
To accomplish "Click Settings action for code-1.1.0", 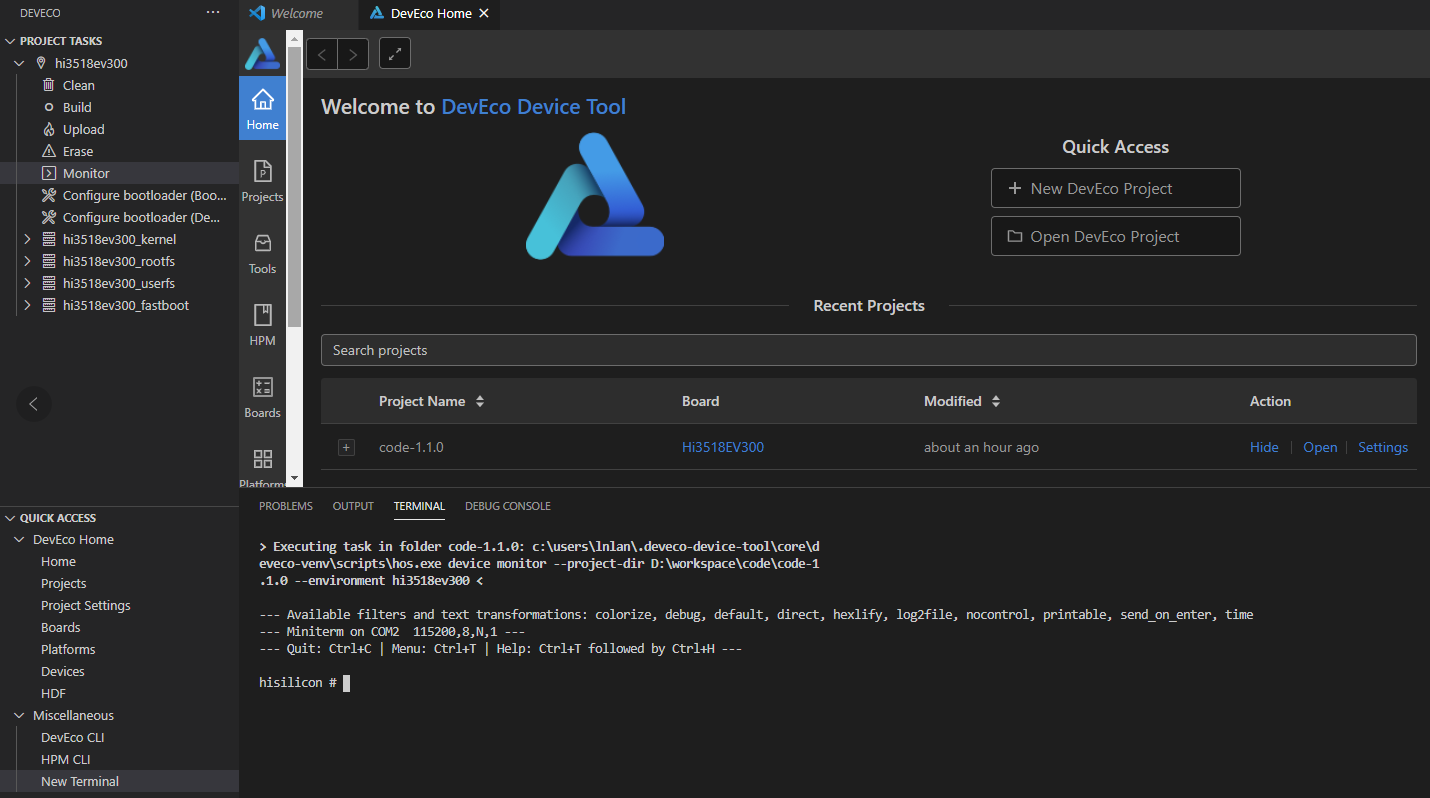I will click(1383, 447).
